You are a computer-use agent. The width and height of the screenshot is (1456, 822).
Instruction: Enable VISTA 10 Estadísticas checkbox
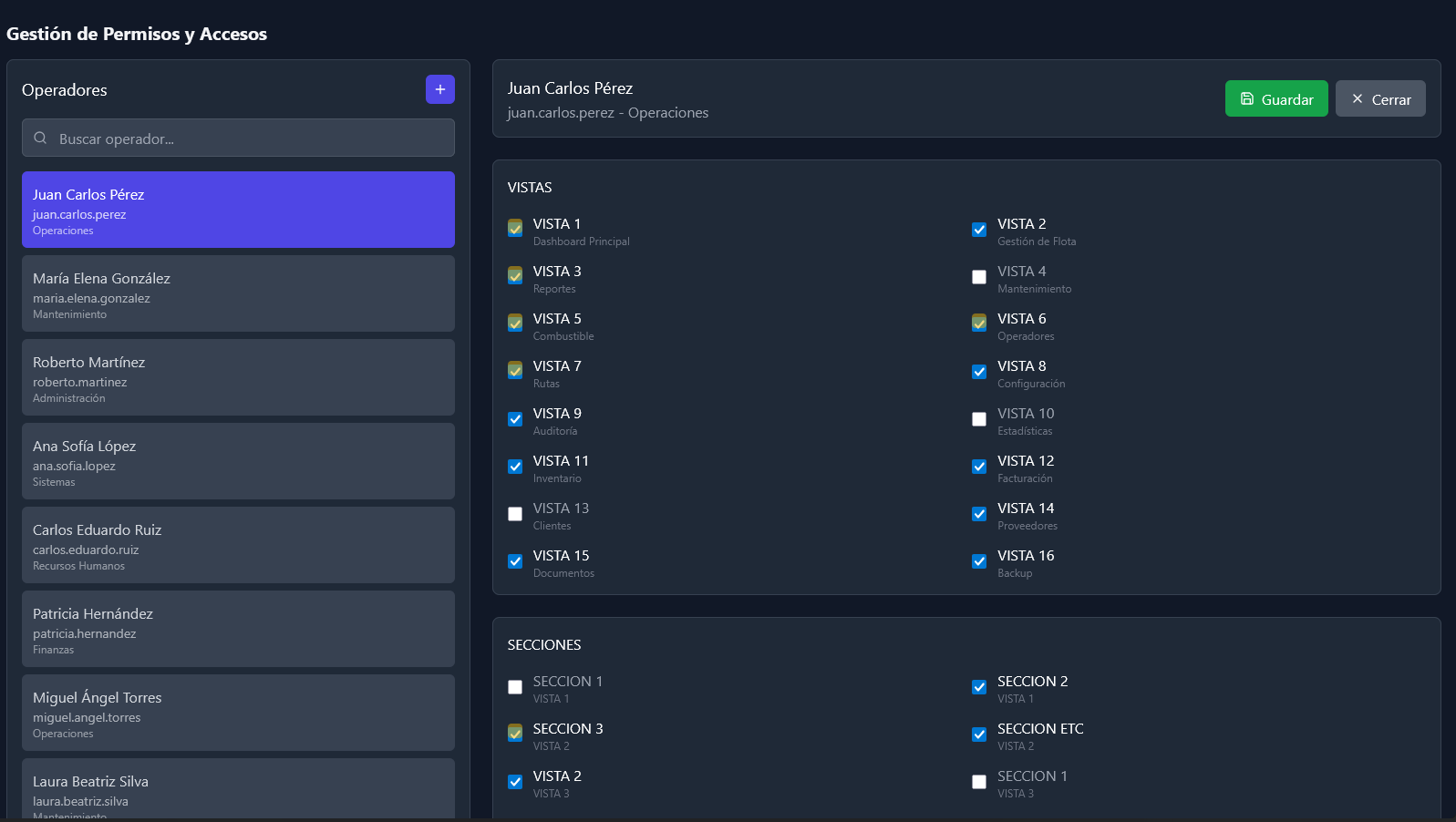pyautogui.click(x=979, y=419)
